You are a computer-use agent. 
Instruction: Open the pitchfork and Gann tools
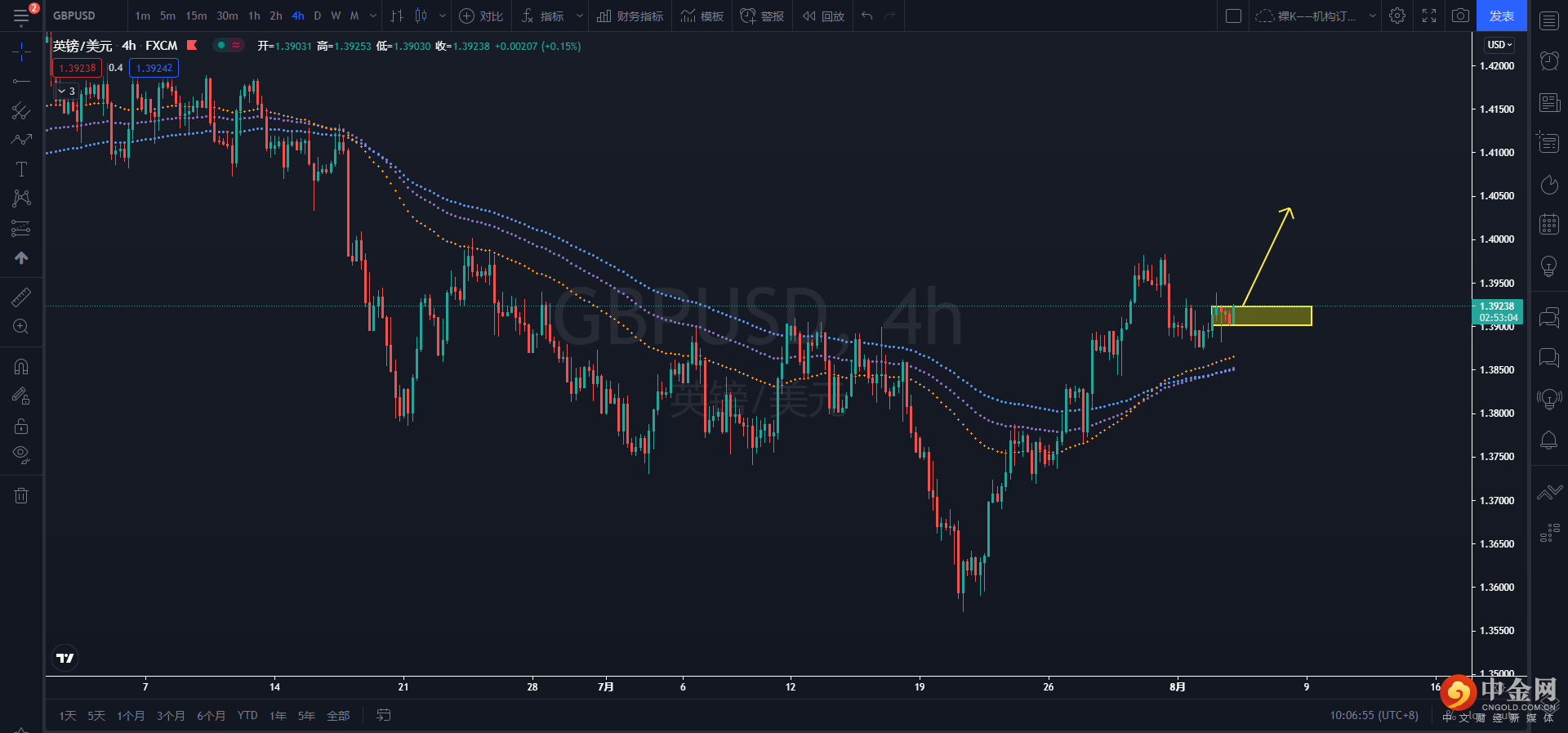(x=21, y=110)
